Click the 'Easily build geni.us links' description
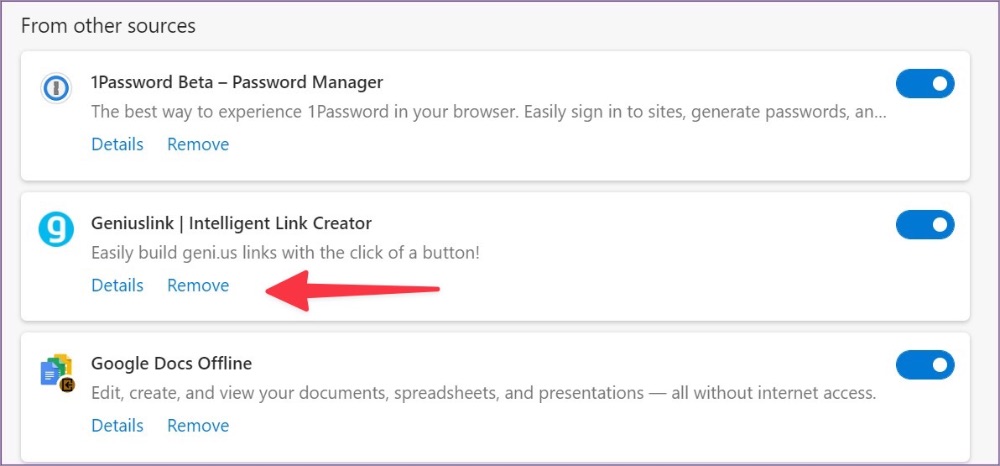 [x=285, y=253]
